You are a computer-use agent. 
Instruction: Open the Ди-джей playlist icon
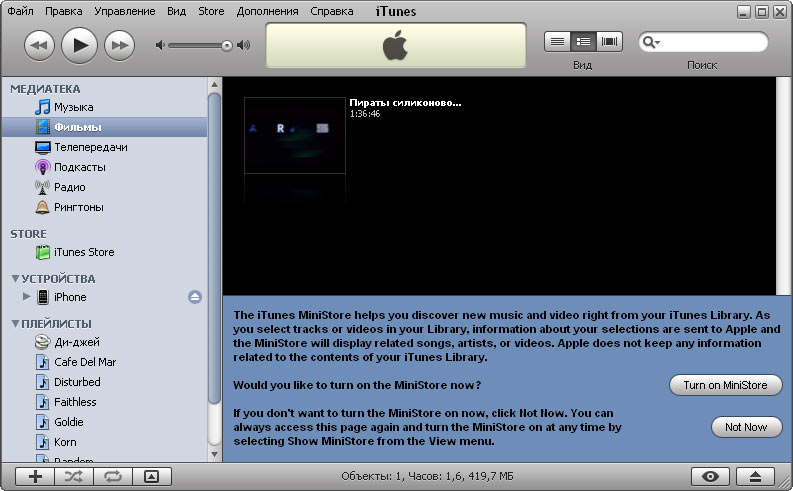click(42, 342)
